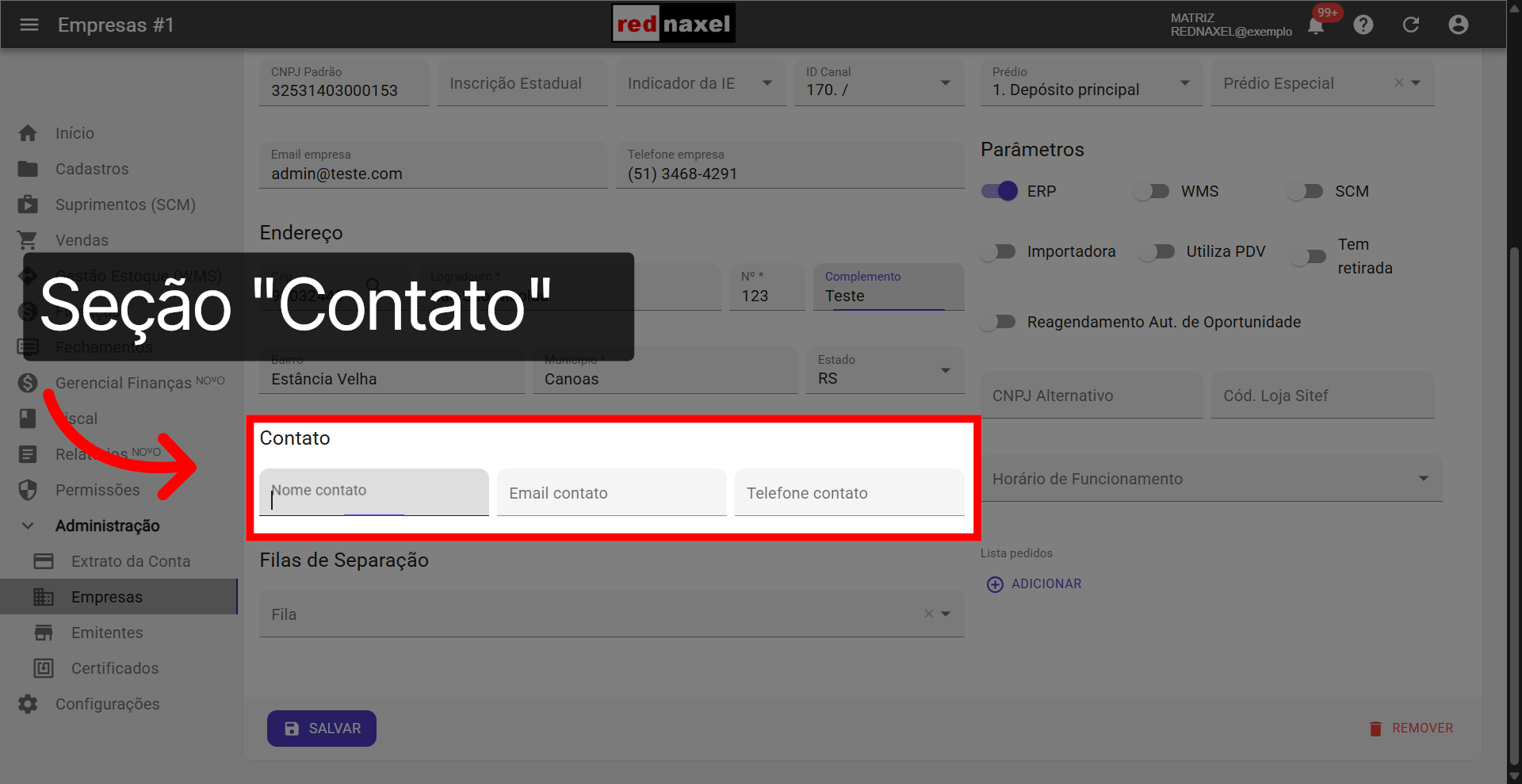Viewport: 1522px width, 784px height.
Task: Open the help question mark icon
Action: (x=1363, y=25)
